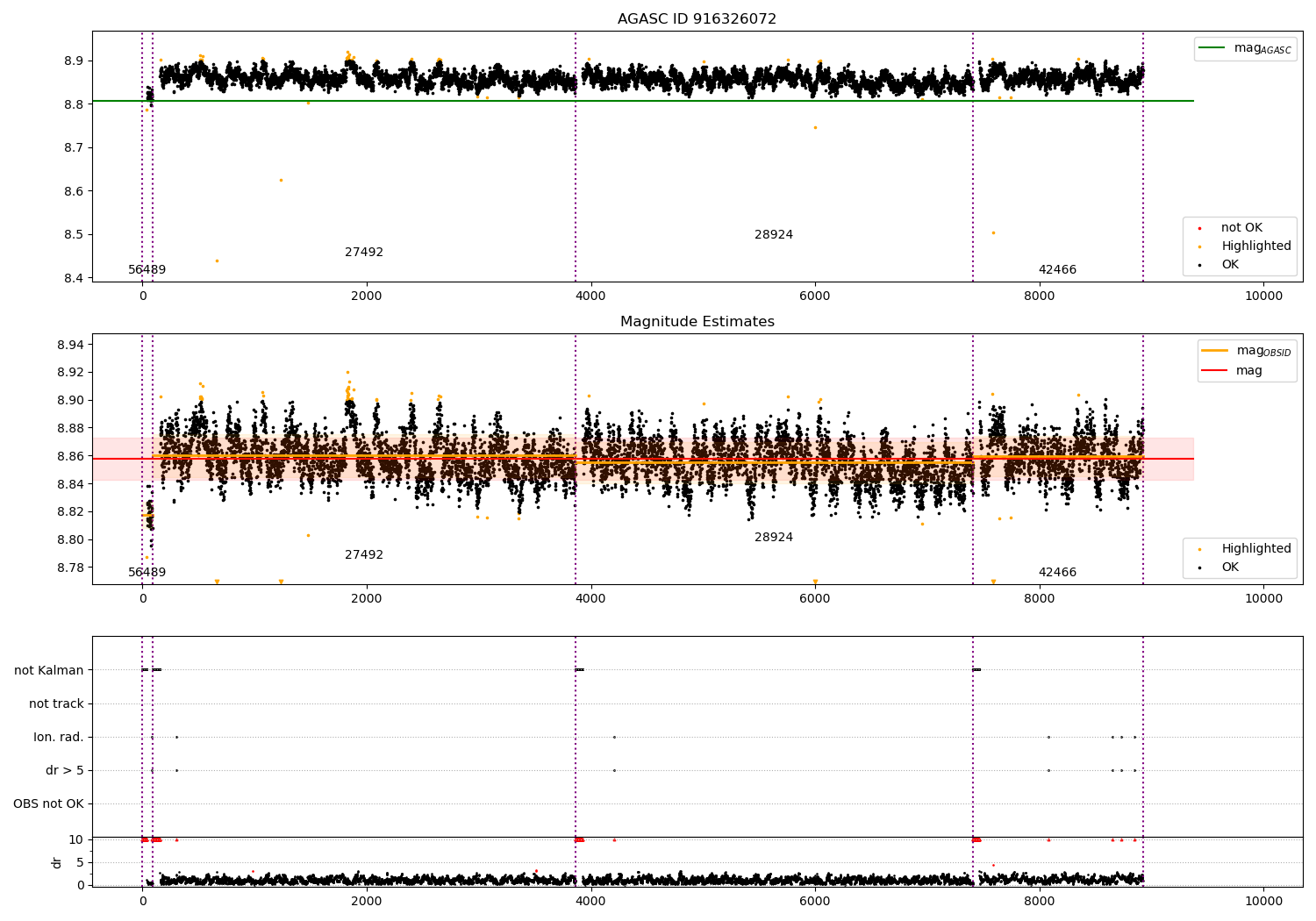The width and height of the screenshot is (1316, 921).
Task: Click the 10 tick on the dr axis
Action: [75, 839]
